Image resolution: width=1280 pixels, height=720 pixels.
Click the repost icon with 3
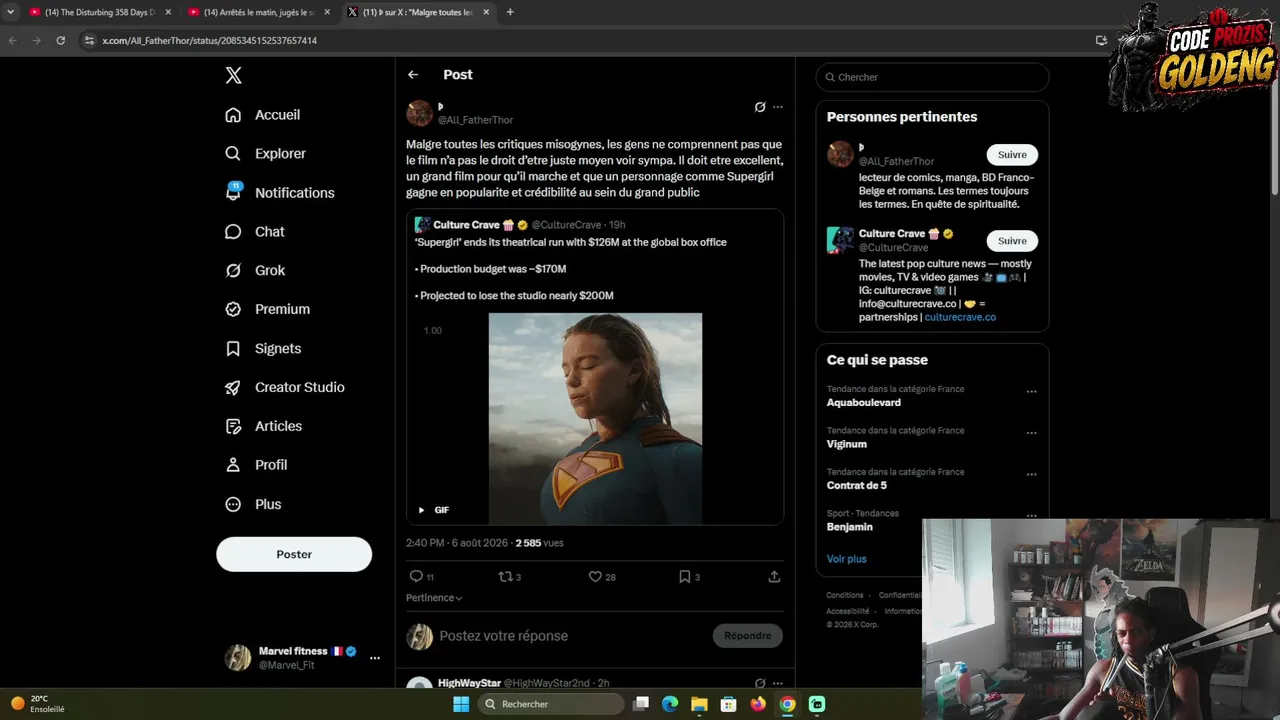point(505,577)
